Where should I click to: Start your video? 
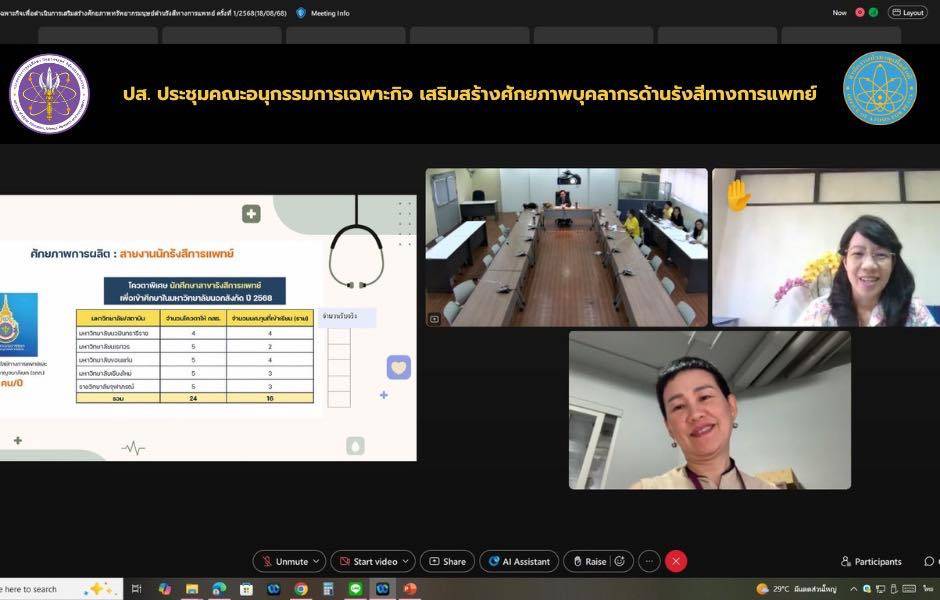[x=367, y=561]
